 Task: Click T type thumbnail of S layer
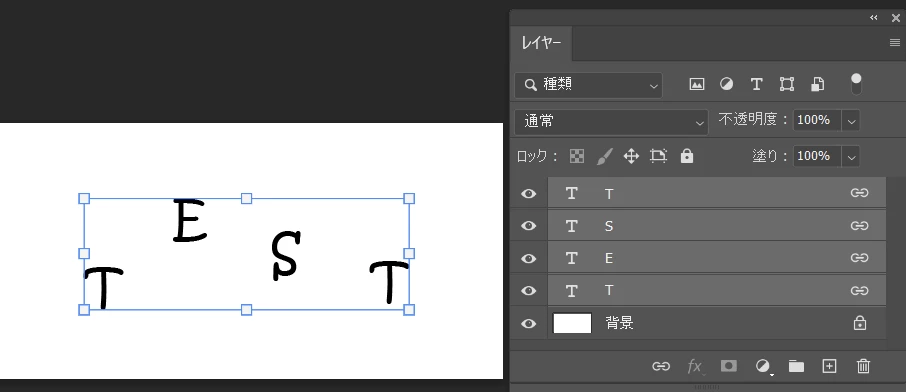pos(571,226)
